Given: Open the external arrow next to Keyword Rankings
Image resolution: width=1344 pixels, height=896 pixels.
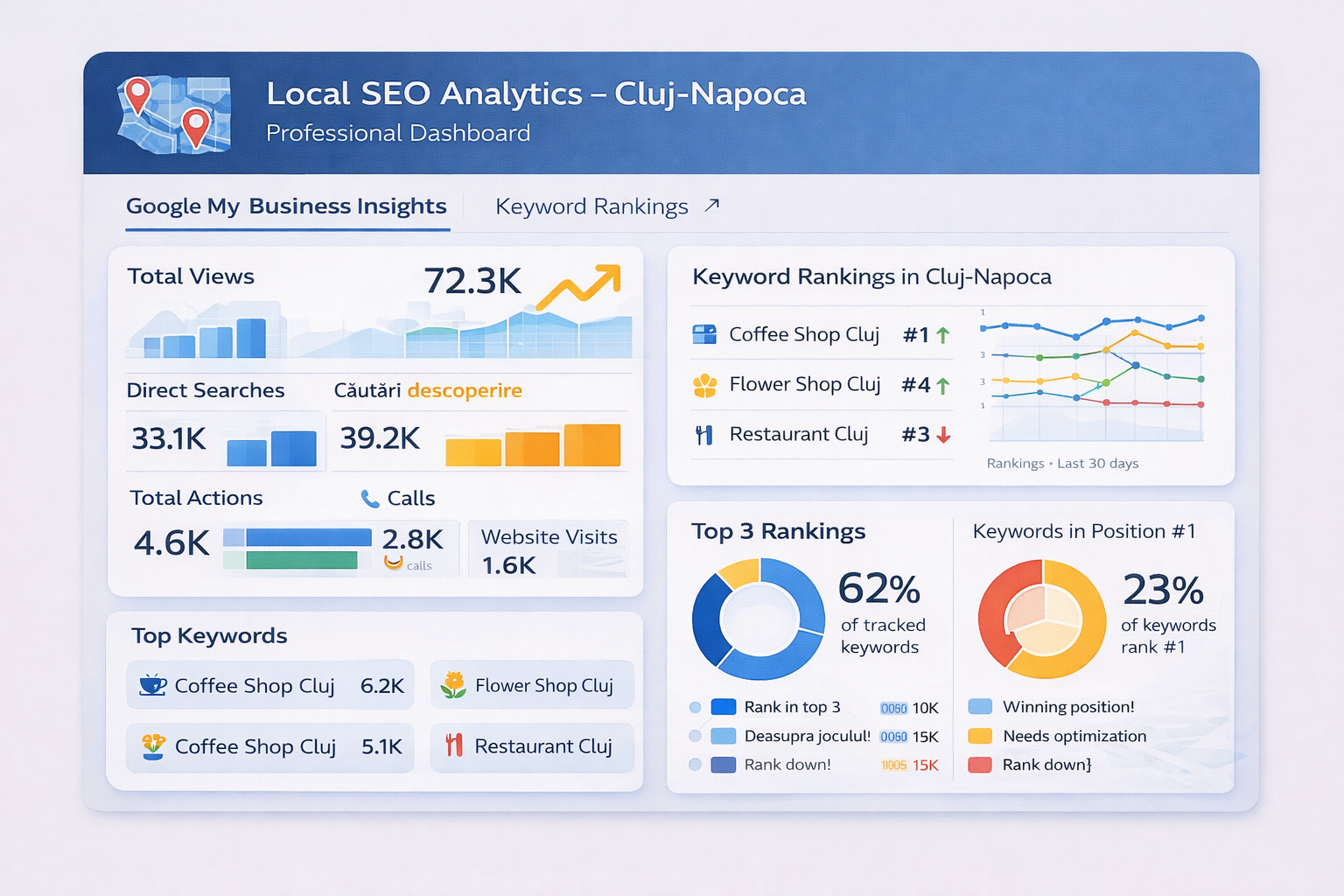Looking at the screenshot, I should pyautogui.click(x=712, y=206).
